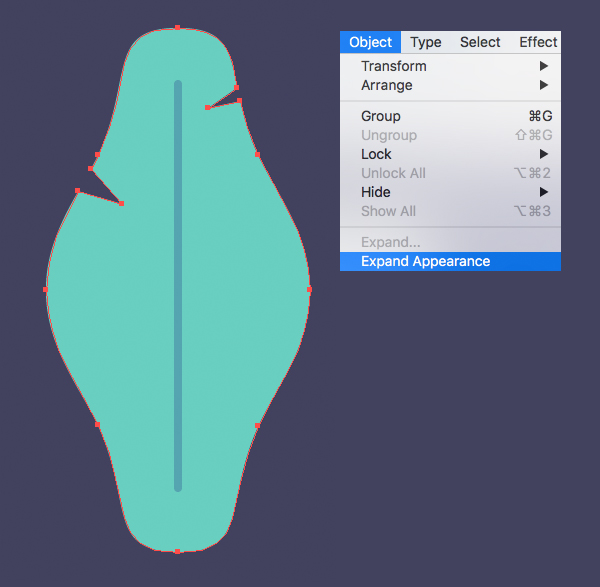Expand the Lock submenu arrow
Screen dimensions: 600x587
pos(544,154)
